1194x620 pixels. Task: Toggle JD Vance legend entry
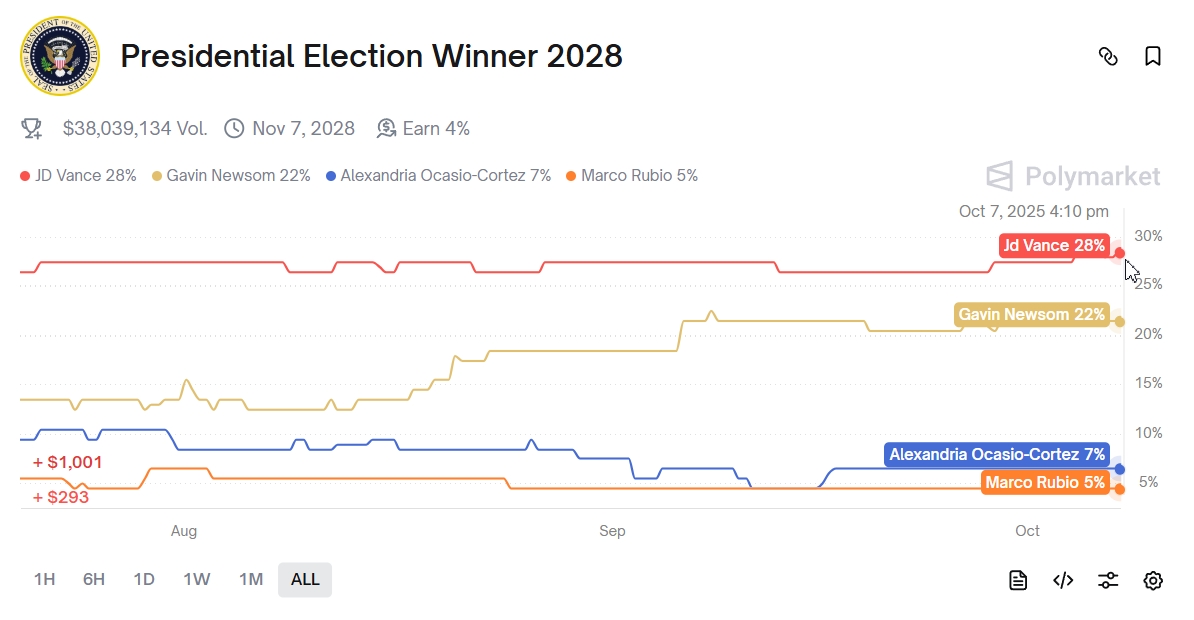78,176
